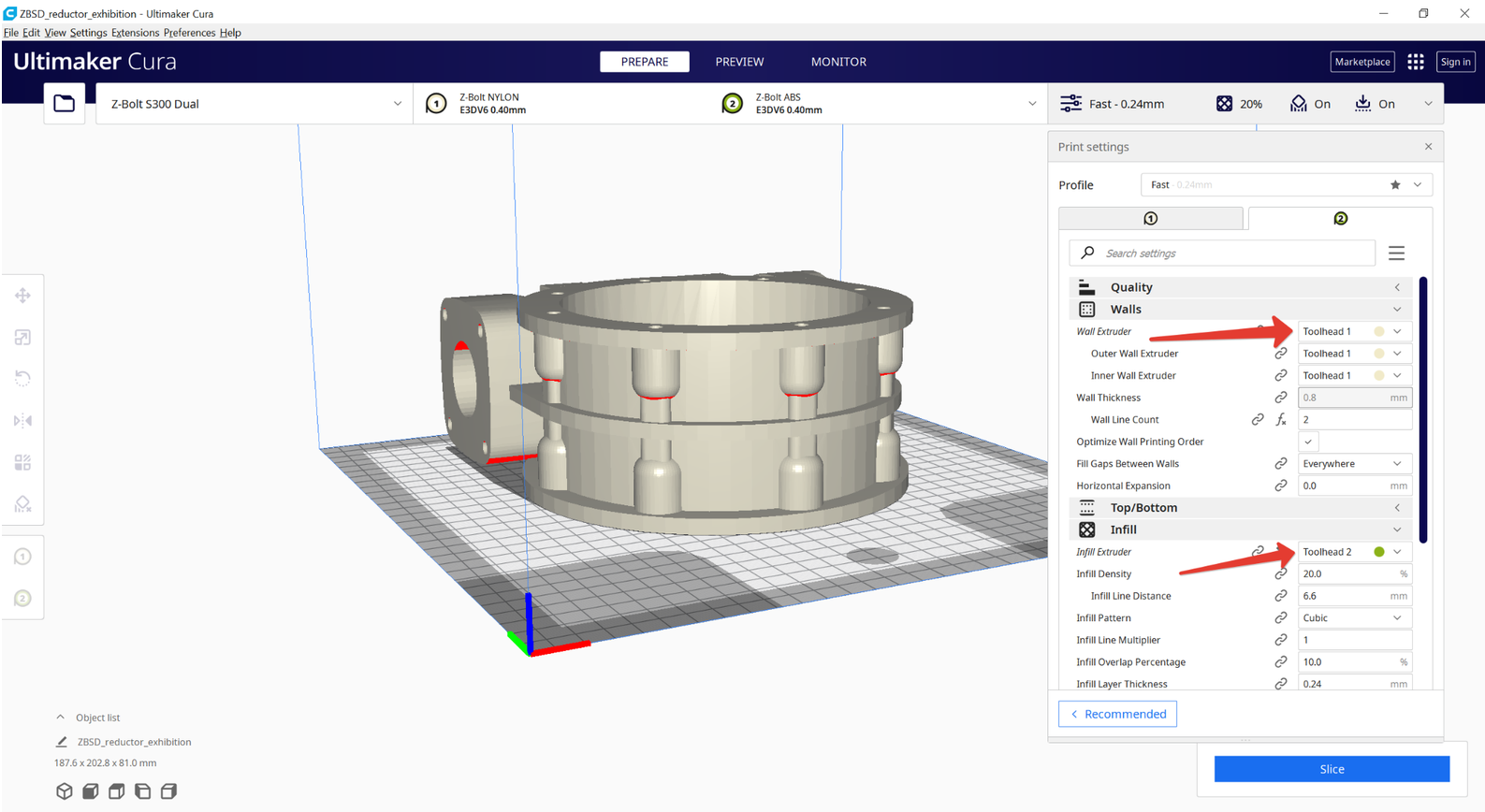Click the link icon for Infill Overlap Percentage
The image size is (1485, 812).
tap(1280, 662)
